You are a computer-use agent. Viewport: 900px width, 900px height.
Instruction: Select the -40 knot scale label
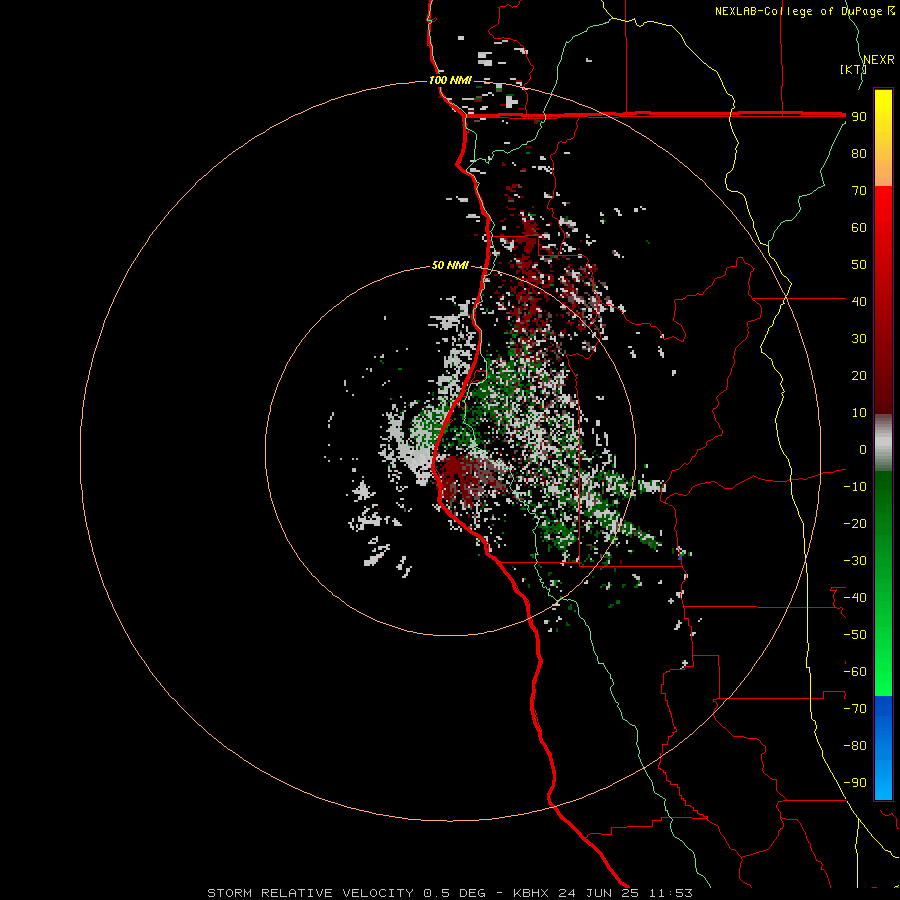pos(855,598)
